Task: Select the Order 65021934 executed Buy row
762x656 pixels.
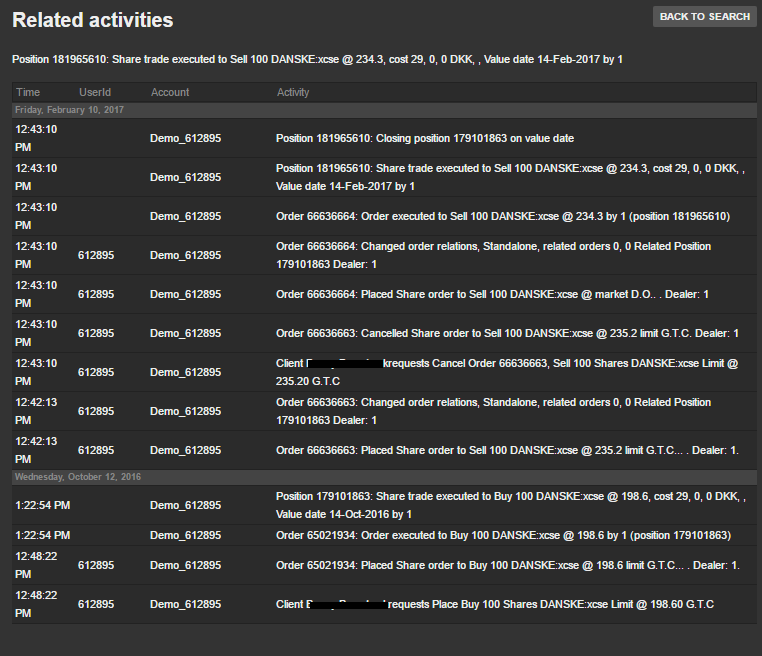Action: tap(503, 536)
